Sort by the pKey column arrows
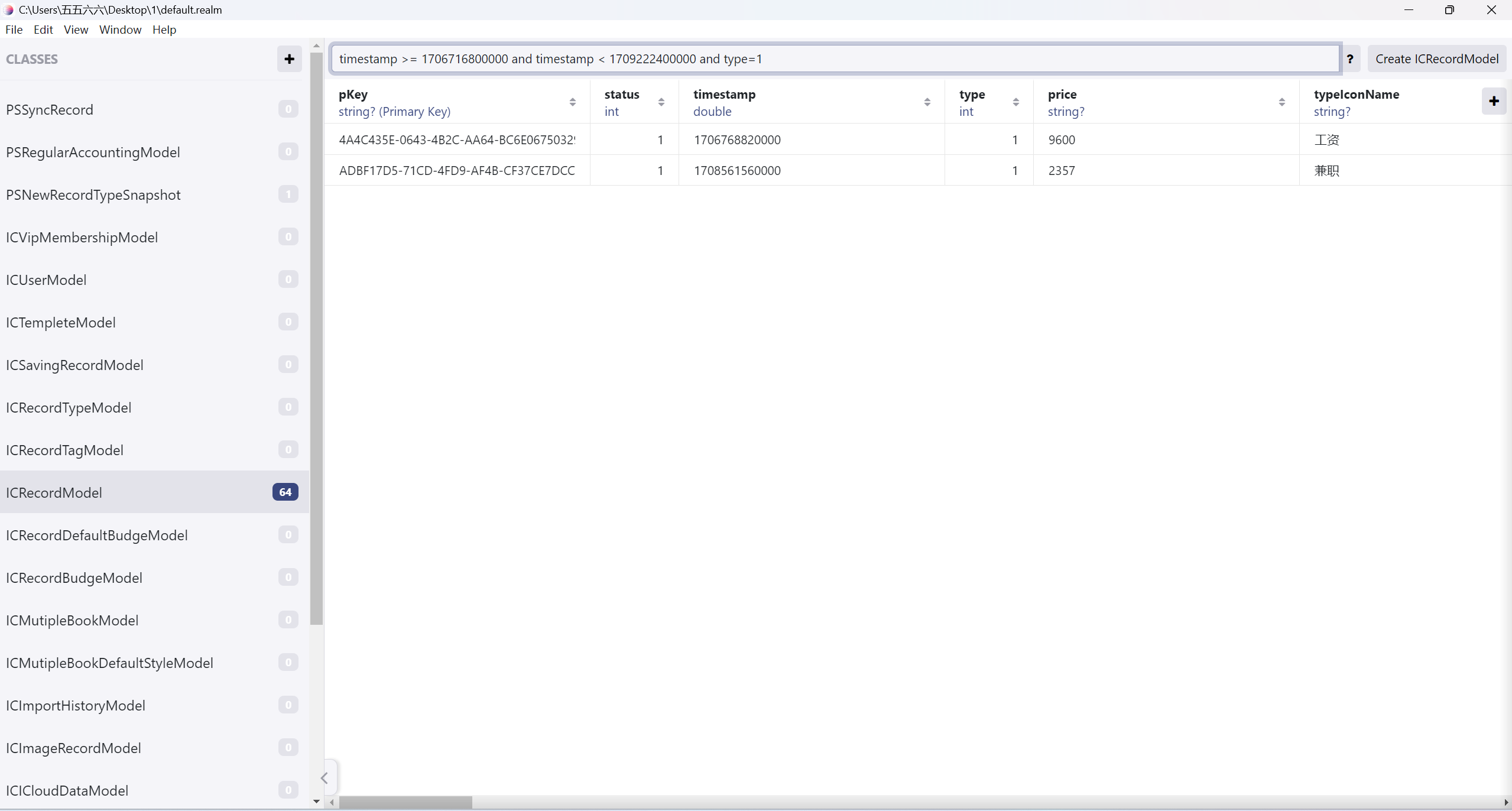Viewport: 1512px width, 811px height. (x=572, y=102)
